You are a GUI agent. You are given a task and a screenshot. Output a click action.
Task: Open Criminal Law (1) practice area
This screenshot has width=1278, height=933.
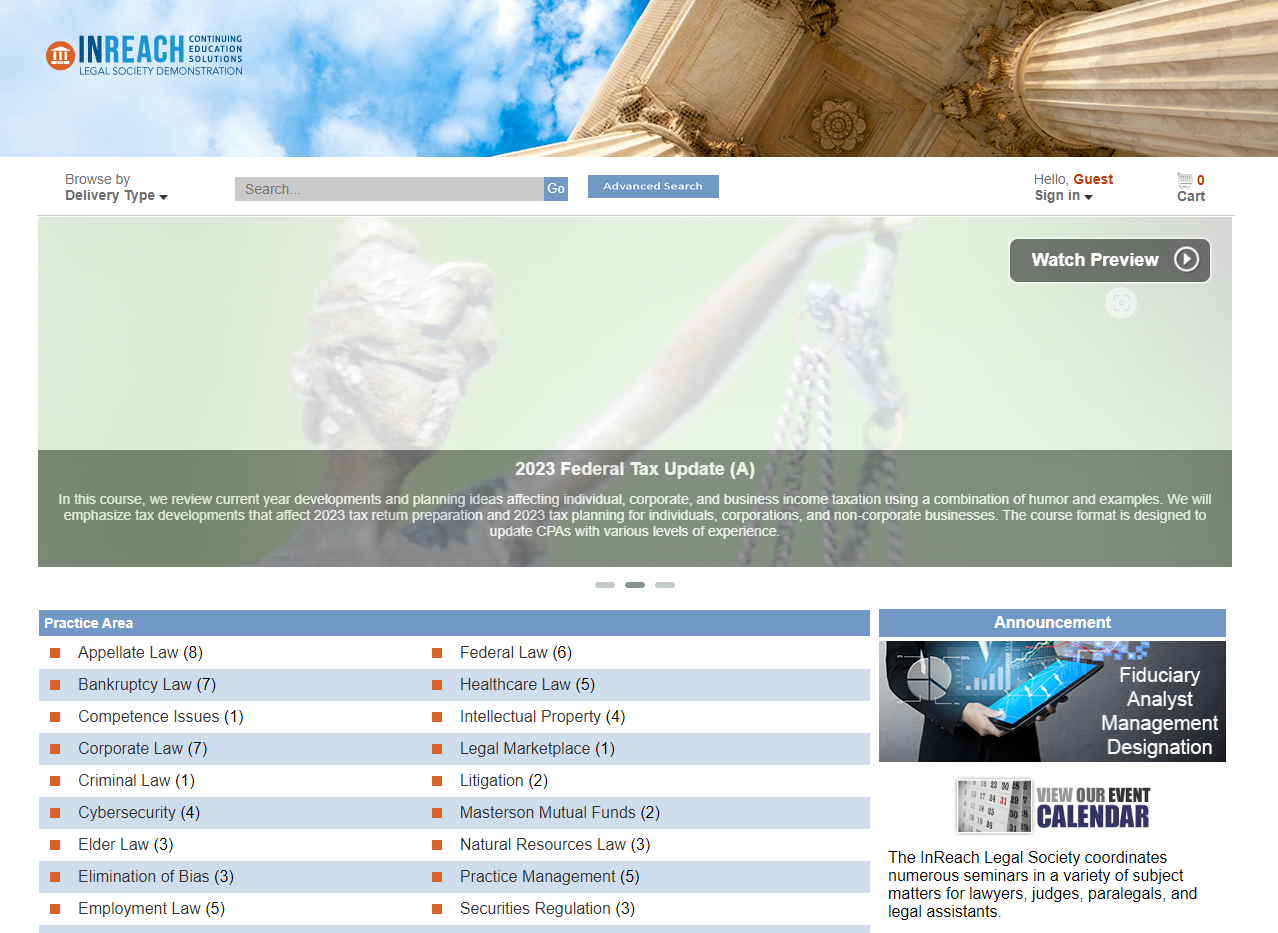[137, 781]
